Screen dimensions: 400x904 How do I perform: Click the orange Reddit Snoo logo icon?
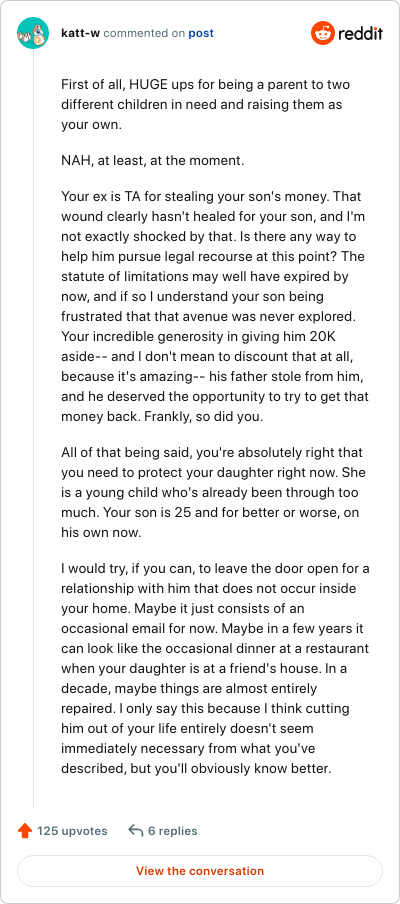323,33
